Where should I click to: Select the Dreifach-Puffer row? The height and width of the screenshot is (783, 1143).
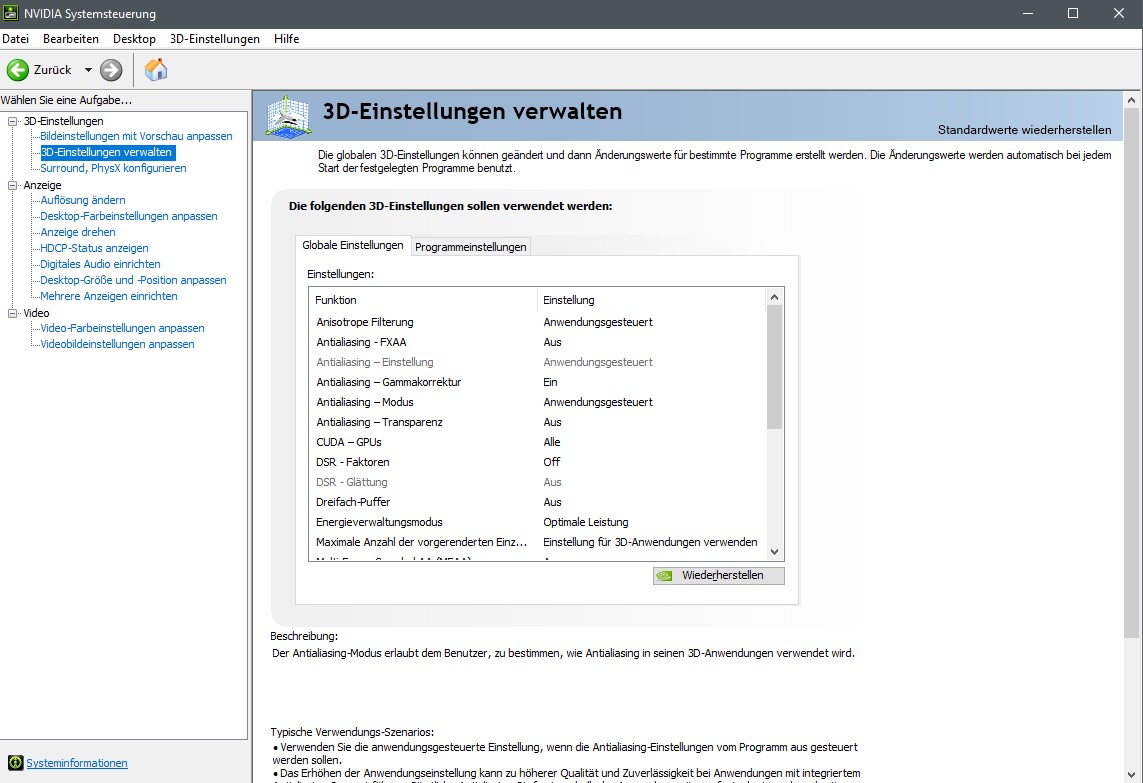point(537,502)
